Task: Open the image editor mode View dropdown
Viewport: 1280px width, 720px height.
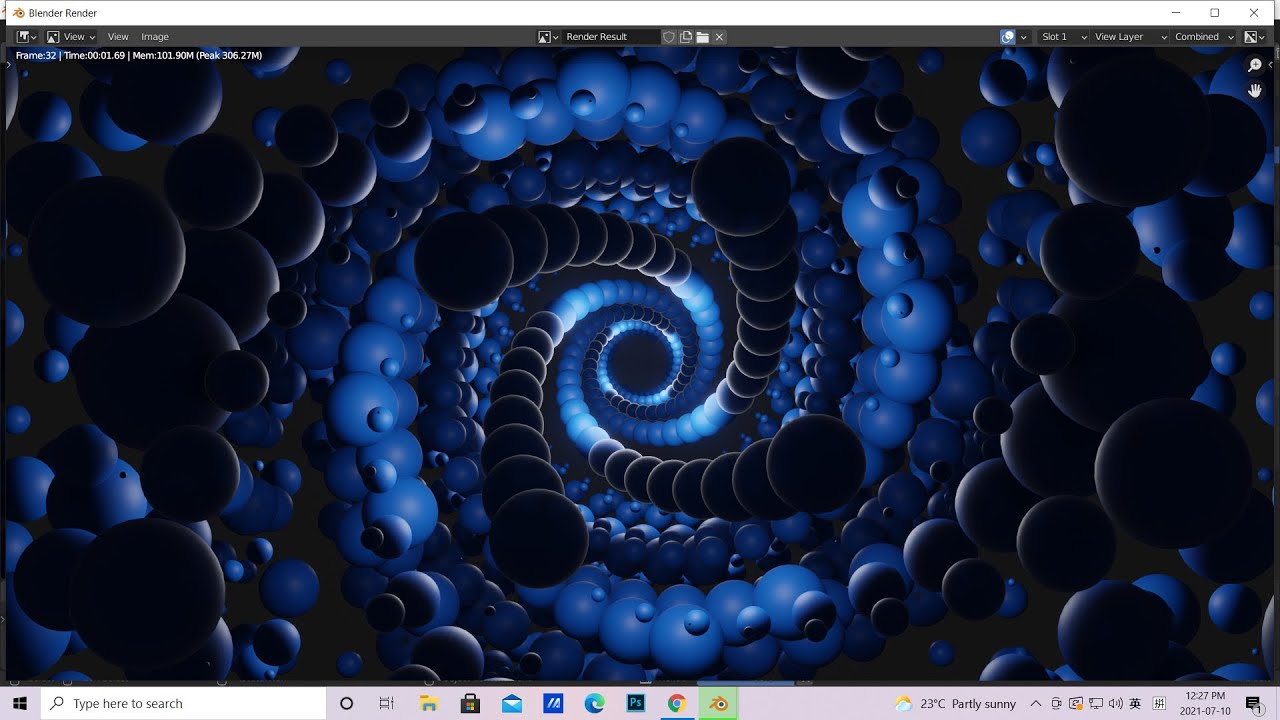Action: point(70,37)
